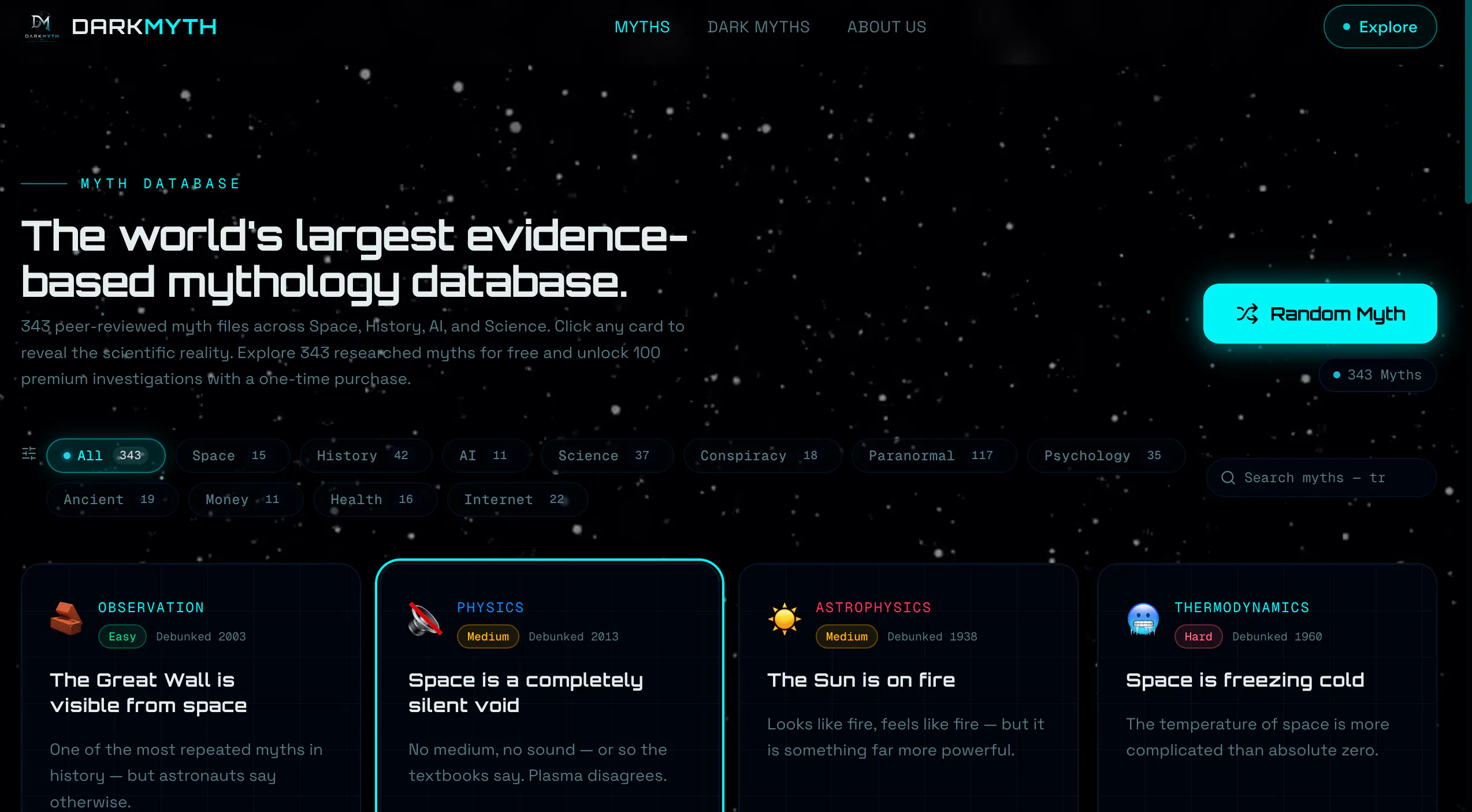Click the Easy difficulty badge

122,636
